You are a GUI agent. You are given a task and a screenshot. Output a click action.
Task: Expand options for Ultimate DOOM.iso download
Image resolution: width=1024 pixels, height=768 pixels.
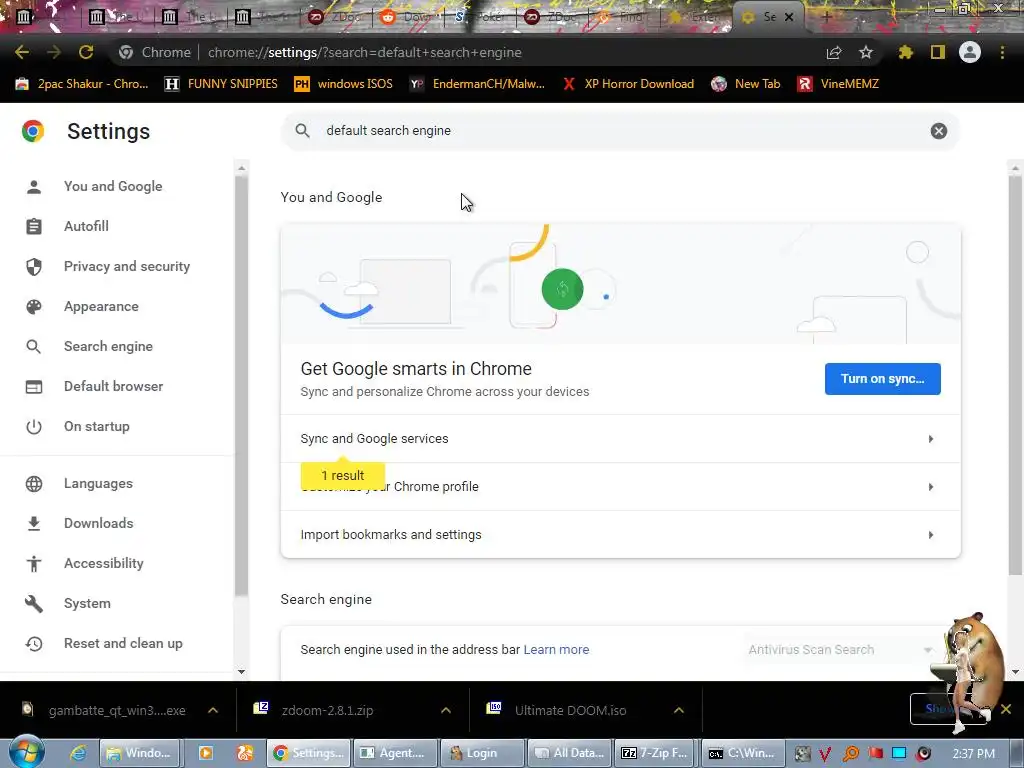click(x=679, y=710)
